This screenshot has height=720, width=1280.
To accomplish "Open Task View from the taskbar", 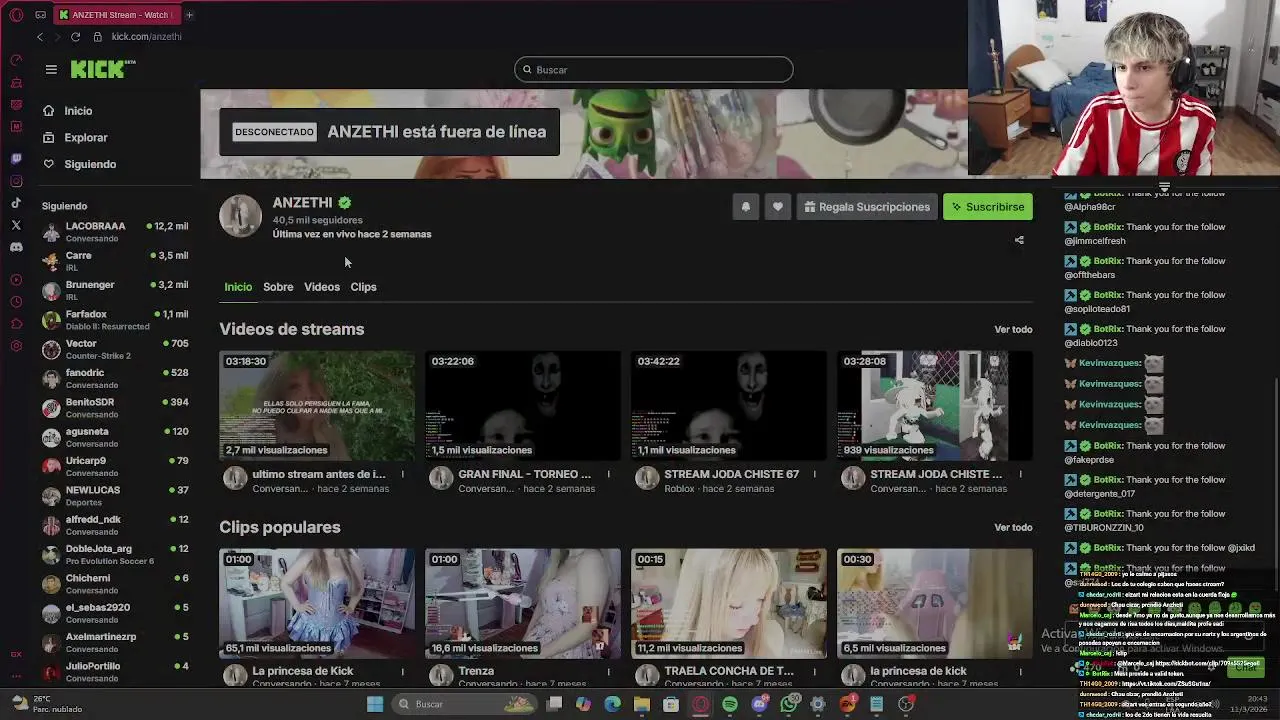I will [x=554, y=704].
